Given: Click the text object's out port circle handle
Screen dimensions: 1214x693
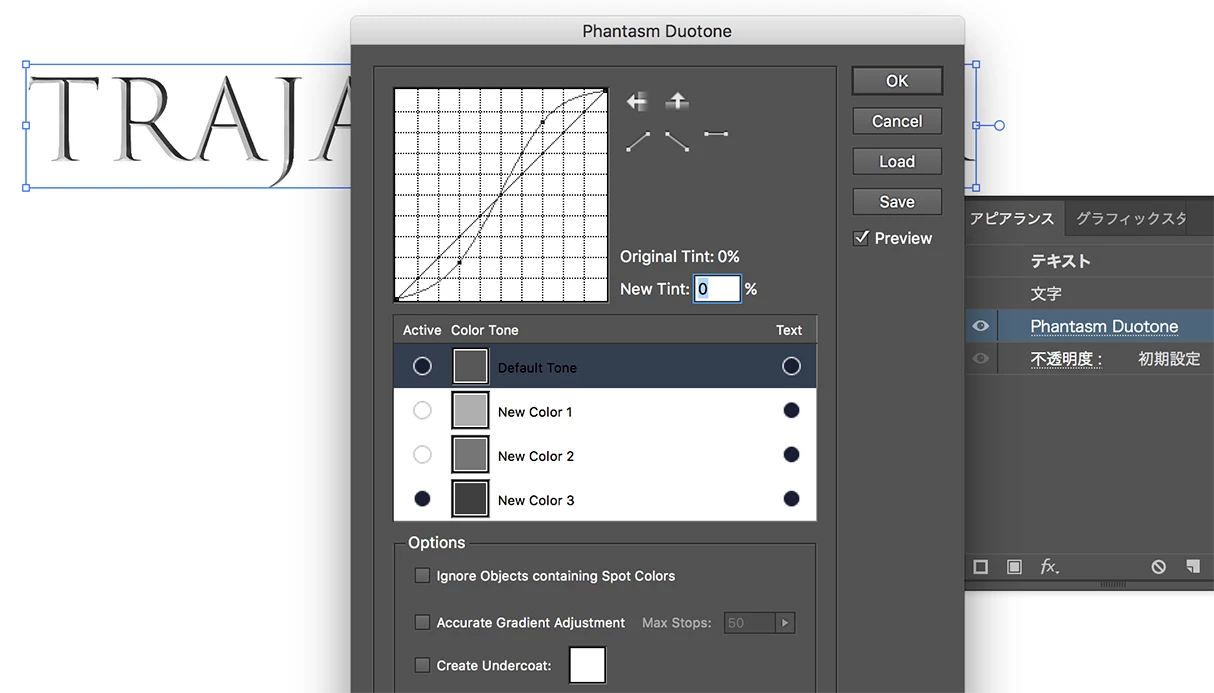Looking at the screenshot, I should [x=999, y=126].
